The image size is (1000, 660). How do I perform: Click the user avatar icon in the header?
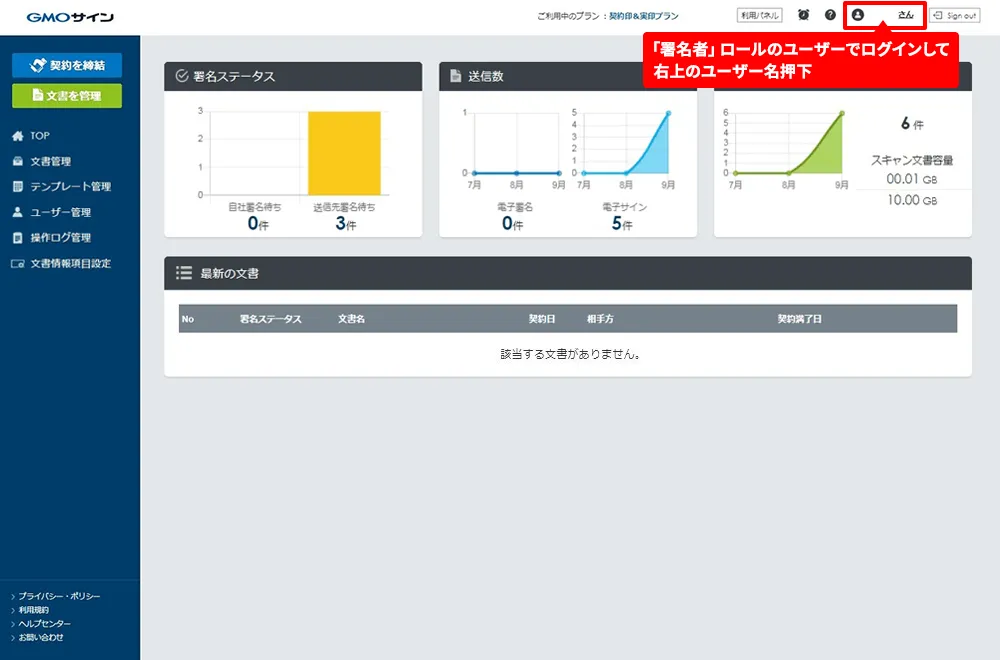858,15
